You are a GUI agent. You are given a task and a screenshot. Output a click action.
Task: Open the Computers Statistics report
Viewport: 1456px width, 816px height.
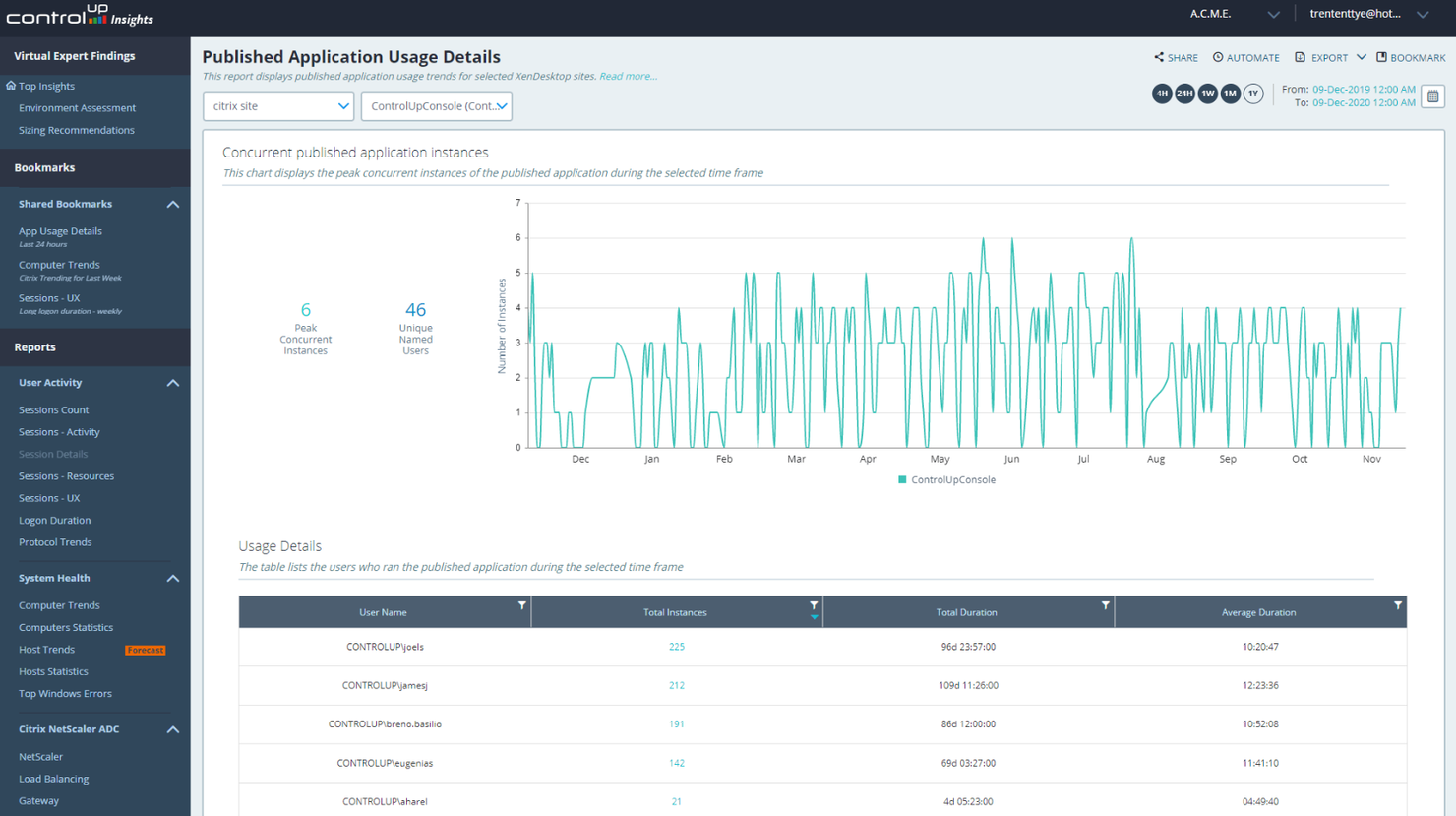pos(66,628)
